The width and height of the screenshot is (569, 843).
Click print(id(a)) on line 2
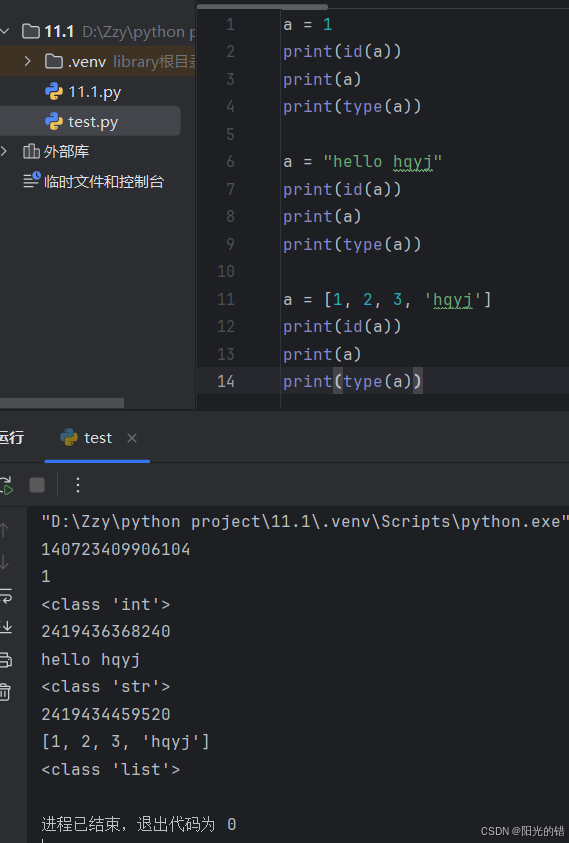(x=342, y=52)
